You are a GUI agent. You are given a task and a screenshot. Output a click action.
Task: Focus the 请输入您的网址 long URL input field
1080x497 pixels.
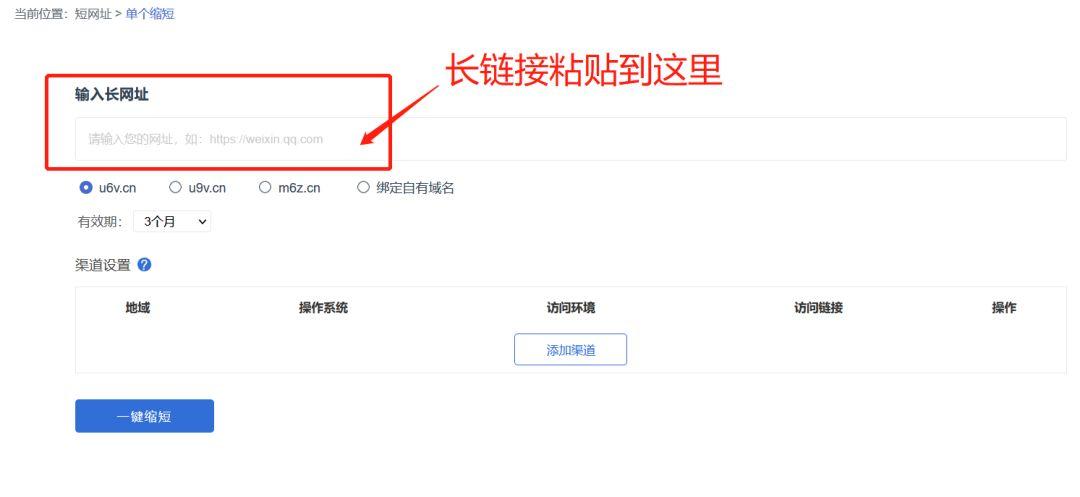570,139
